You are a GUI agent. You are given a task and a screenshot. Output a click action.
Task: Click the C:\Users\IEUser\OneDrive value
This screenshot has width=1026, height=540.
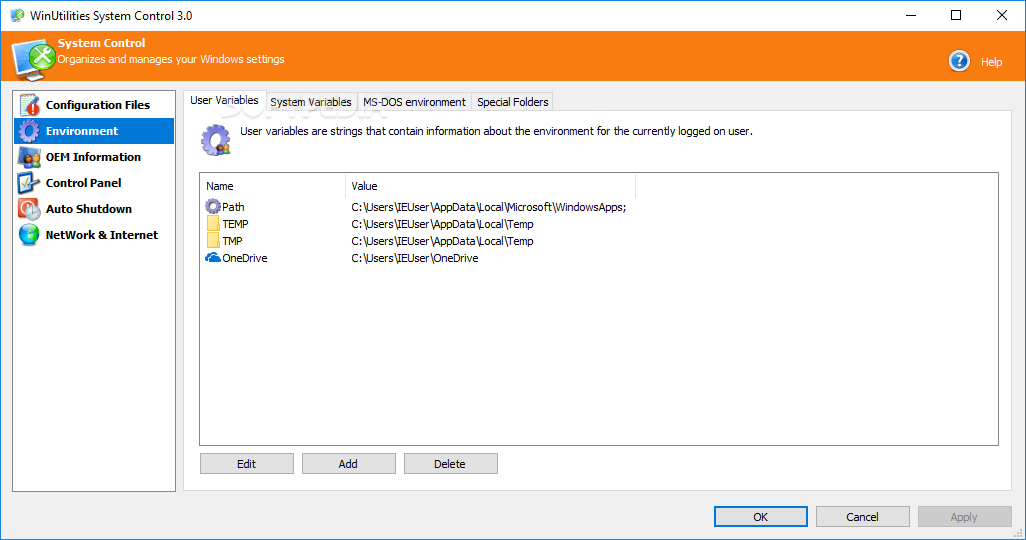[x=415, y=258]
